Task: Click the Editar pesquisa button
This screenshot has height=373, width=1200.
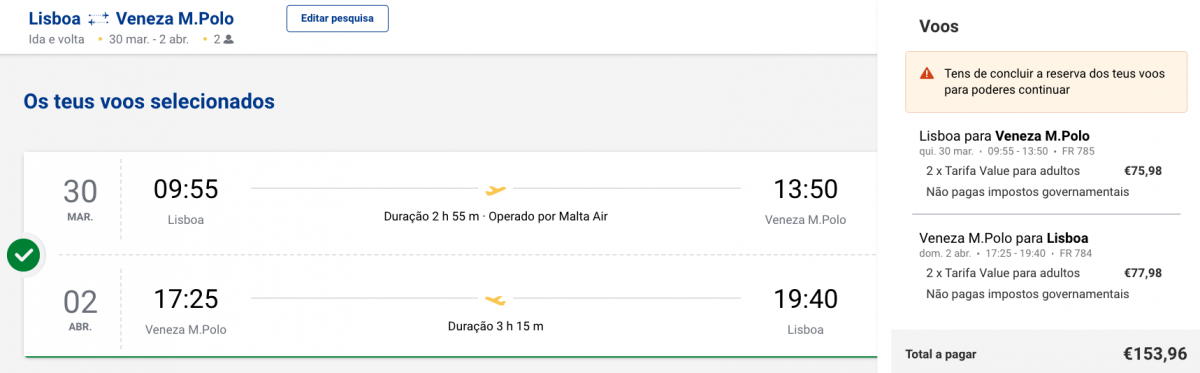Action: click(x=337, y=19)
